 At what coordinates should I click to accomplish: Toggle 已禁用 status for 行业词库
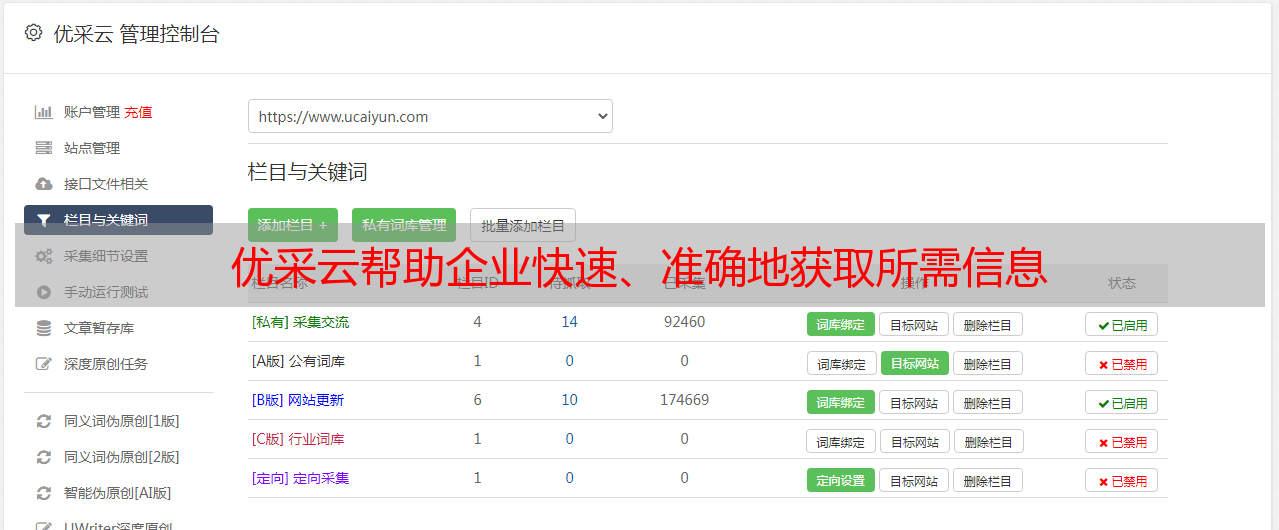pyautogui.click(x=1122, y=441)
